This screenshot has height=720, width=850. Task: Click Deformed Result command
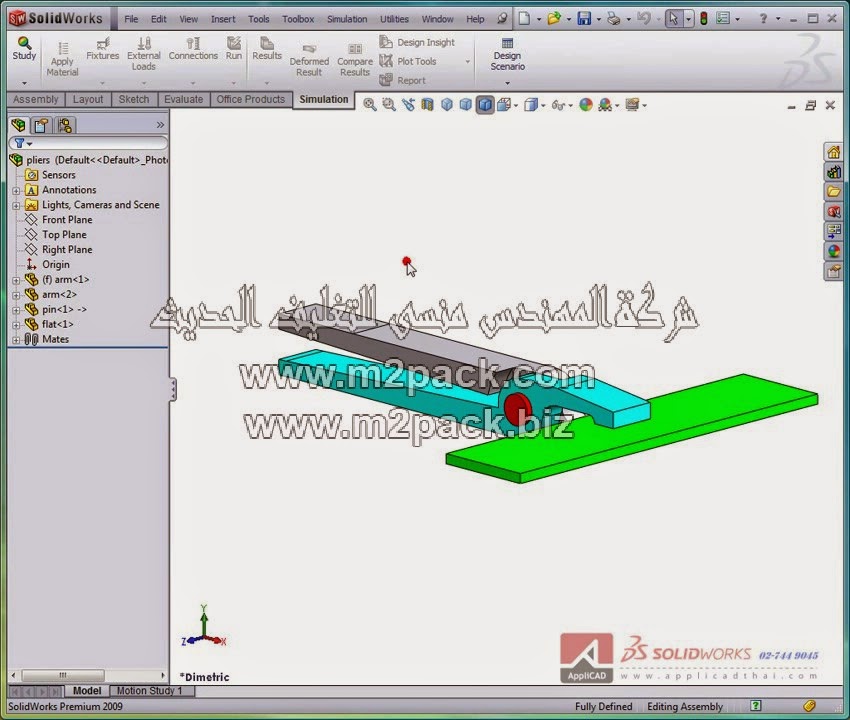(x=309, y=60)
